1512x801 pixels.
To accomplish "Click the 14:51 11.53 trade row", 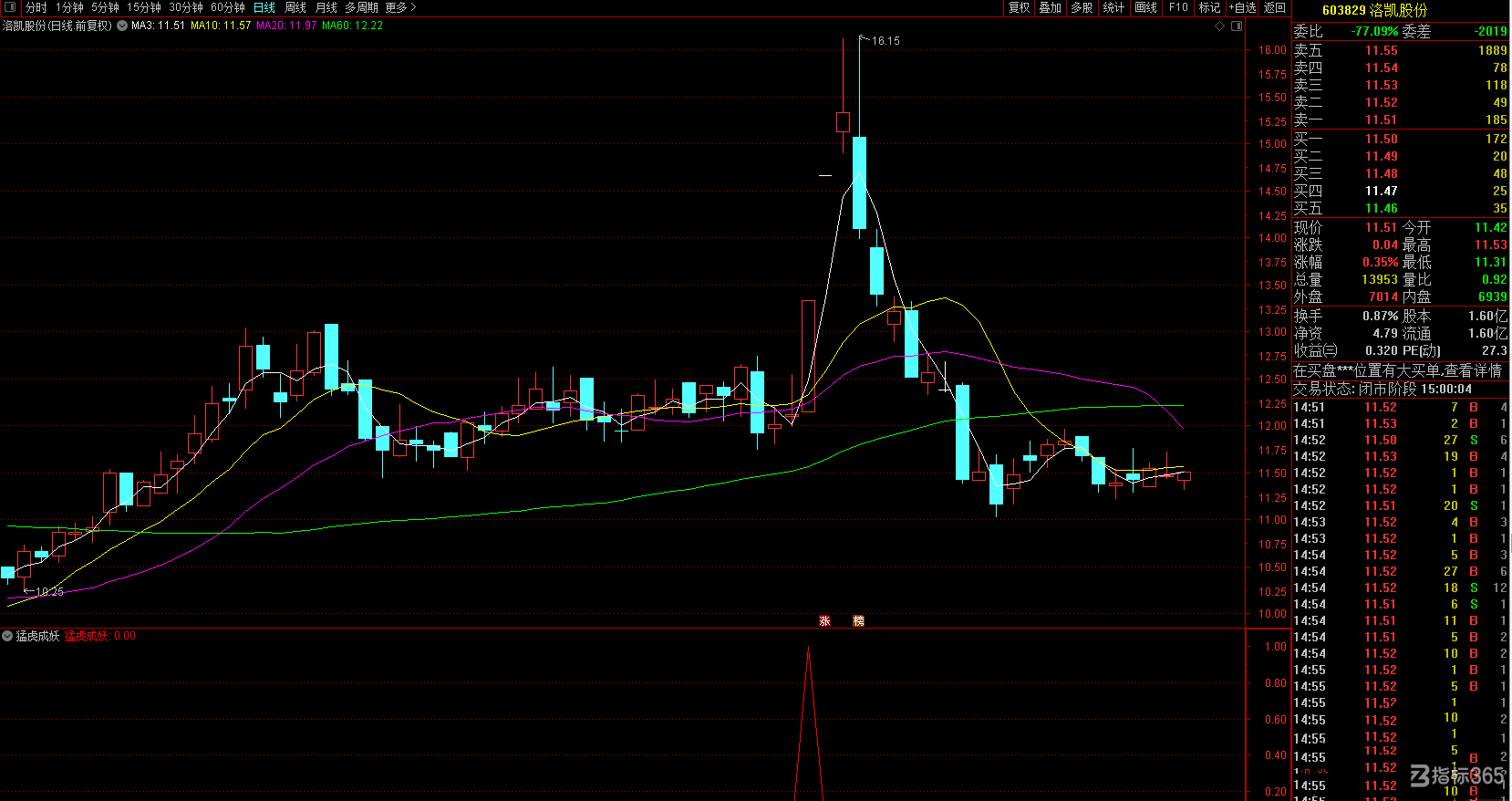I will [x=1401, y=423].
